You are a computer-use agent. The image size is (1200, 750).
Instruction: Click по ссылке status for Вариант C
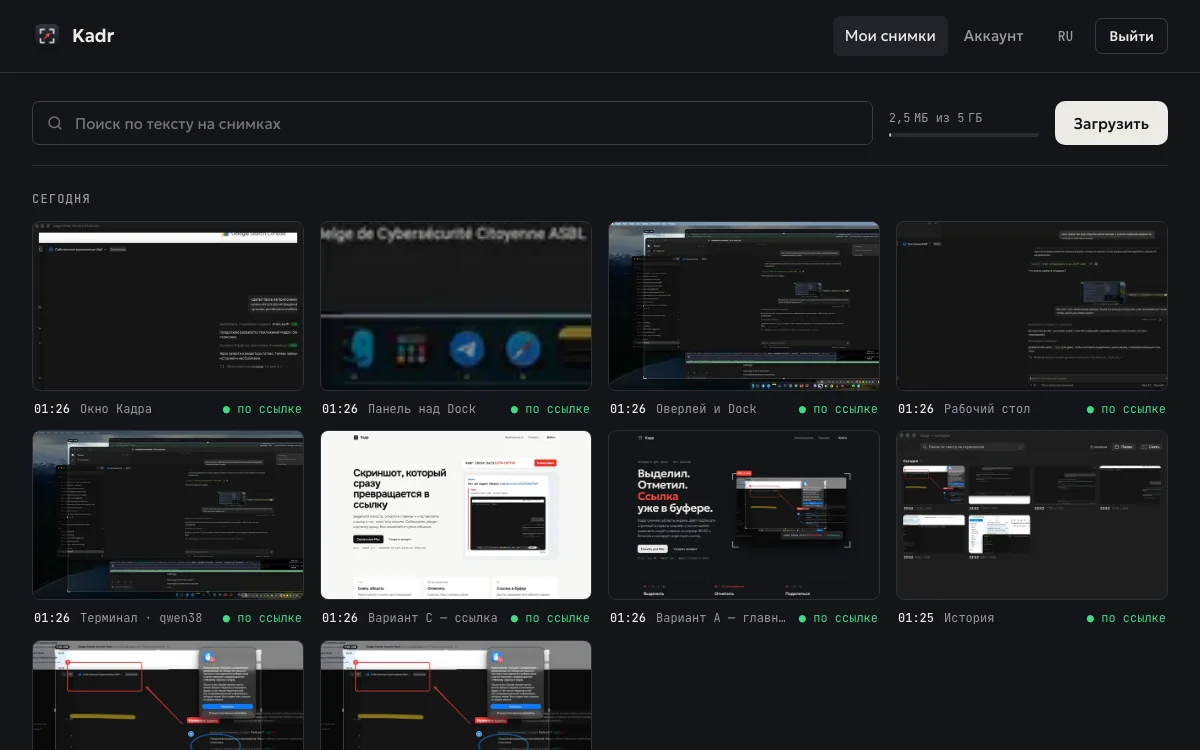click(550, 618)
